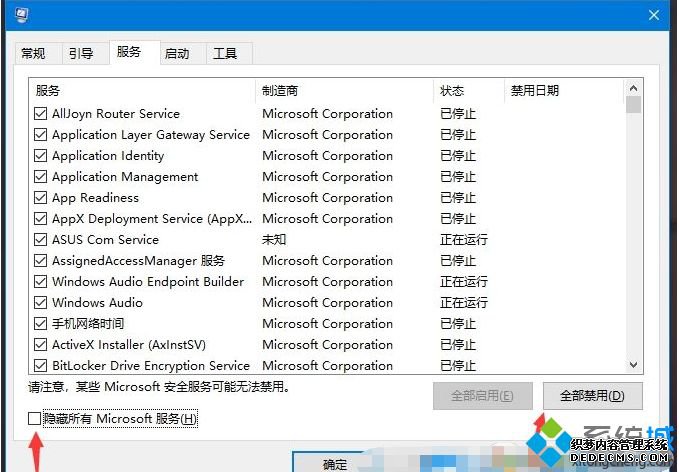Toggle the Application Management checkbox
This screenshot has height=472, width=679.
40,177
